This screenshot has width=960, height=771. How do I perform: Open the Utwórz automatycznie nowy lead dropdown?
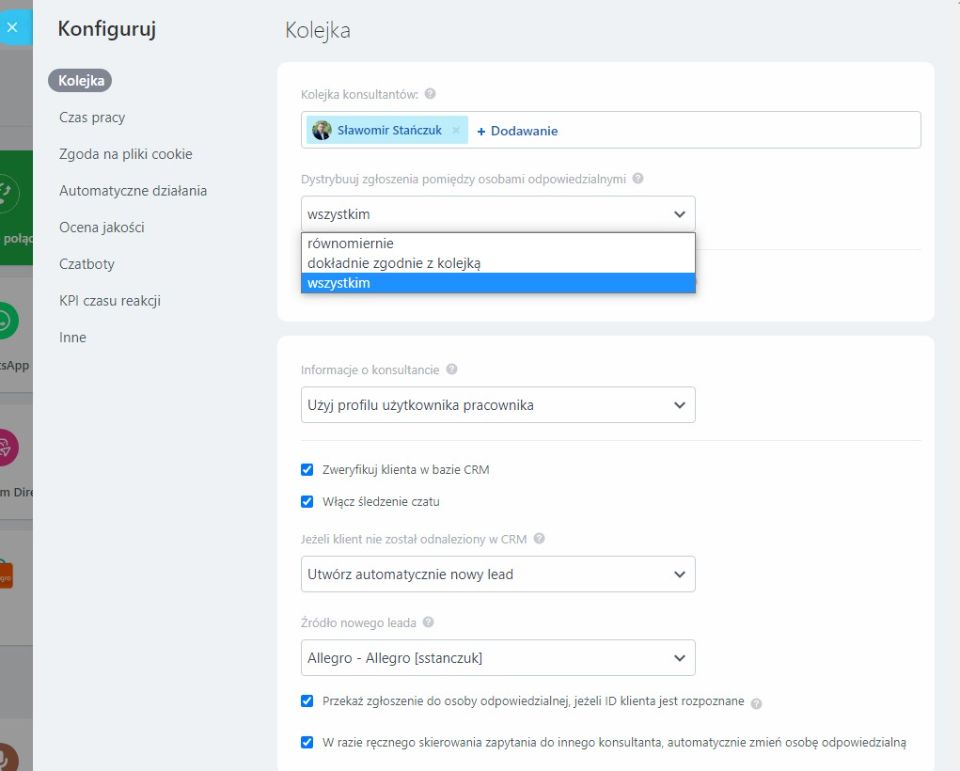pos(497,574)
